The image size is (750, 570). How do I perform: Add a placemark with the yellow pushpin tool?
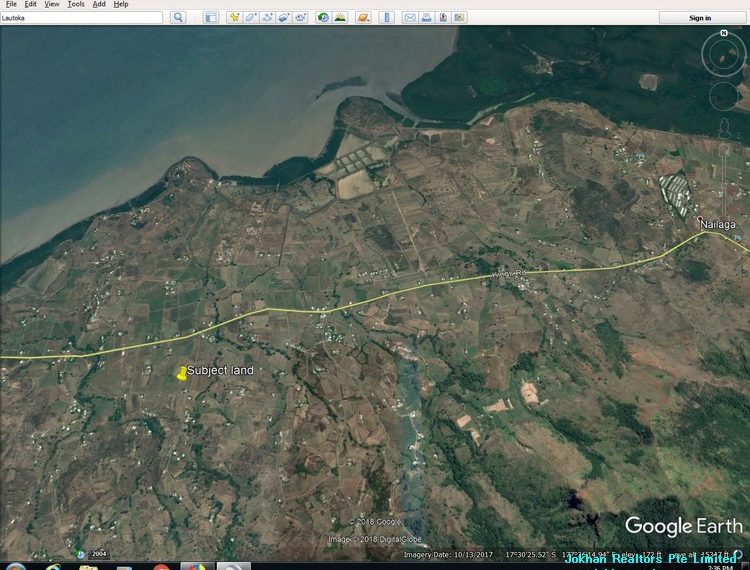click(x=234, y=17)
